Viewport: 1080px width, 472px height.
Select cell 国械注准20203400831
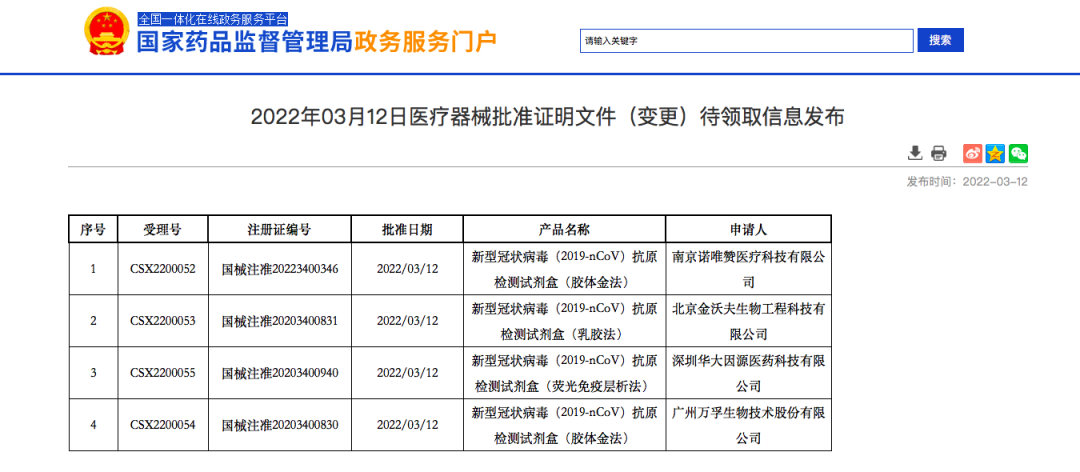[279, 321]
